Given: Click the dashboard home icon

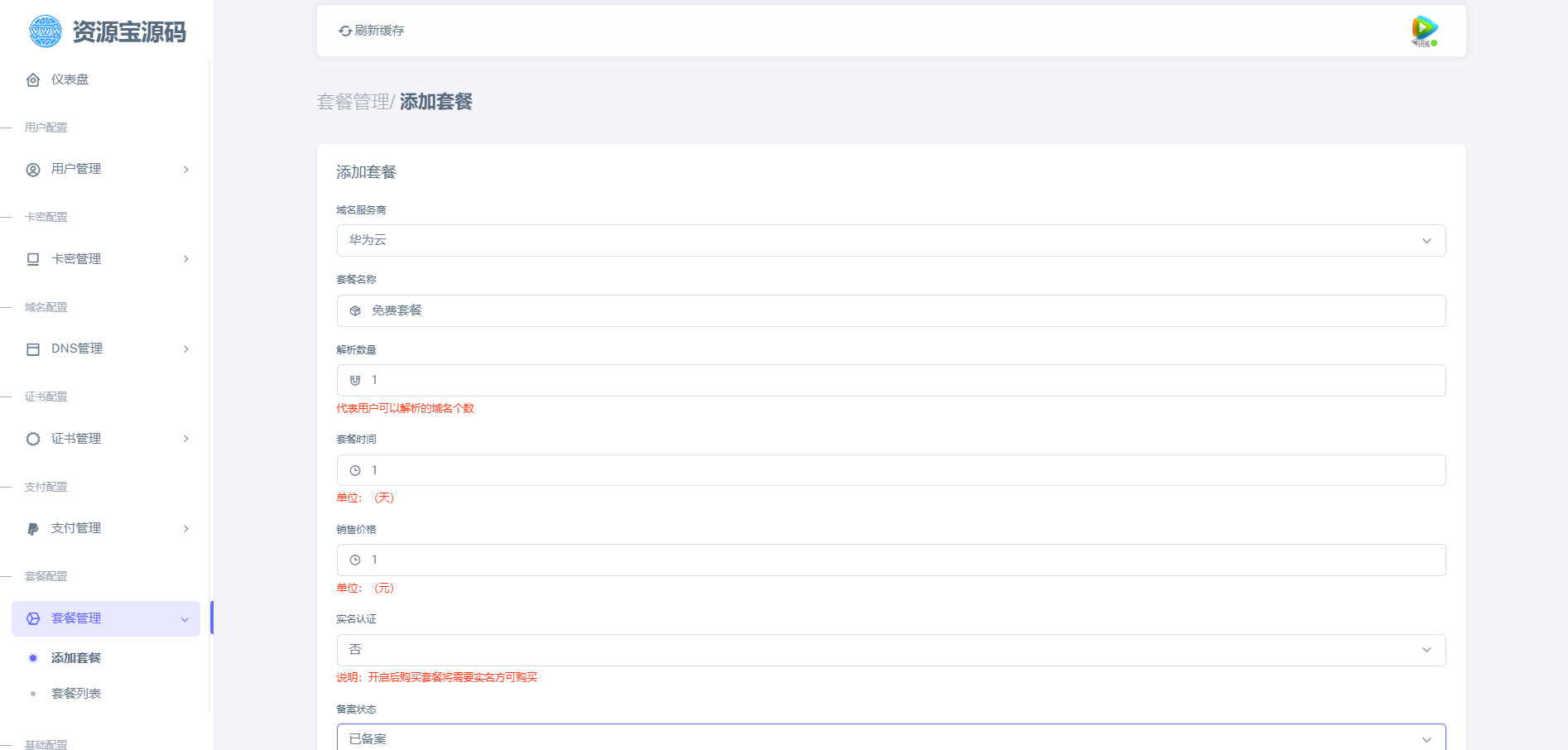Looking at the screenshot, I should click(33, 79).
